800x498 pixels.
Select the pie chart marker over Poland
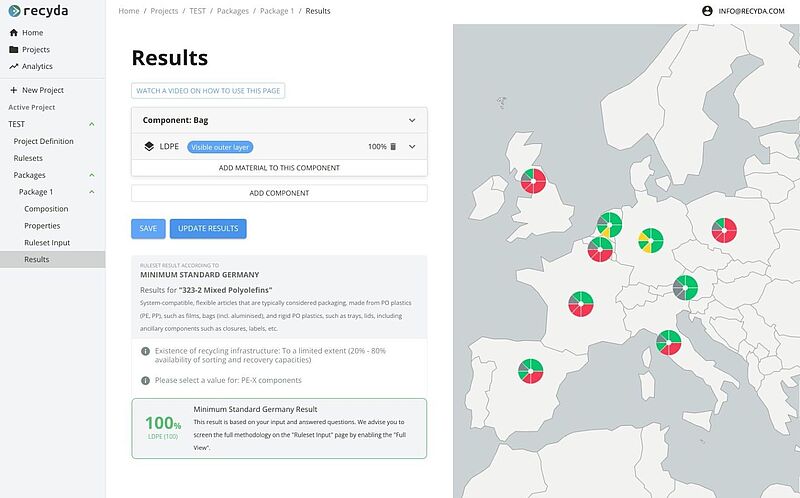(722, 231)
